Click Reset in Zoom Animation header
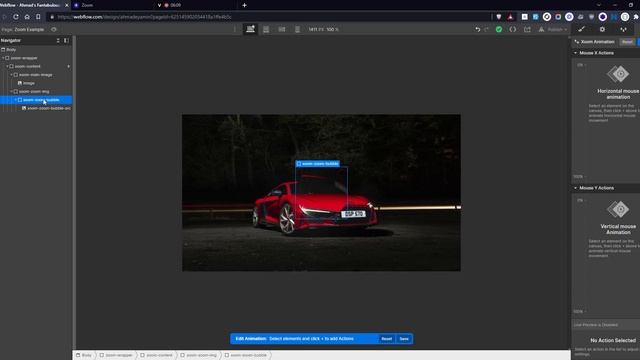 point(627,42)
